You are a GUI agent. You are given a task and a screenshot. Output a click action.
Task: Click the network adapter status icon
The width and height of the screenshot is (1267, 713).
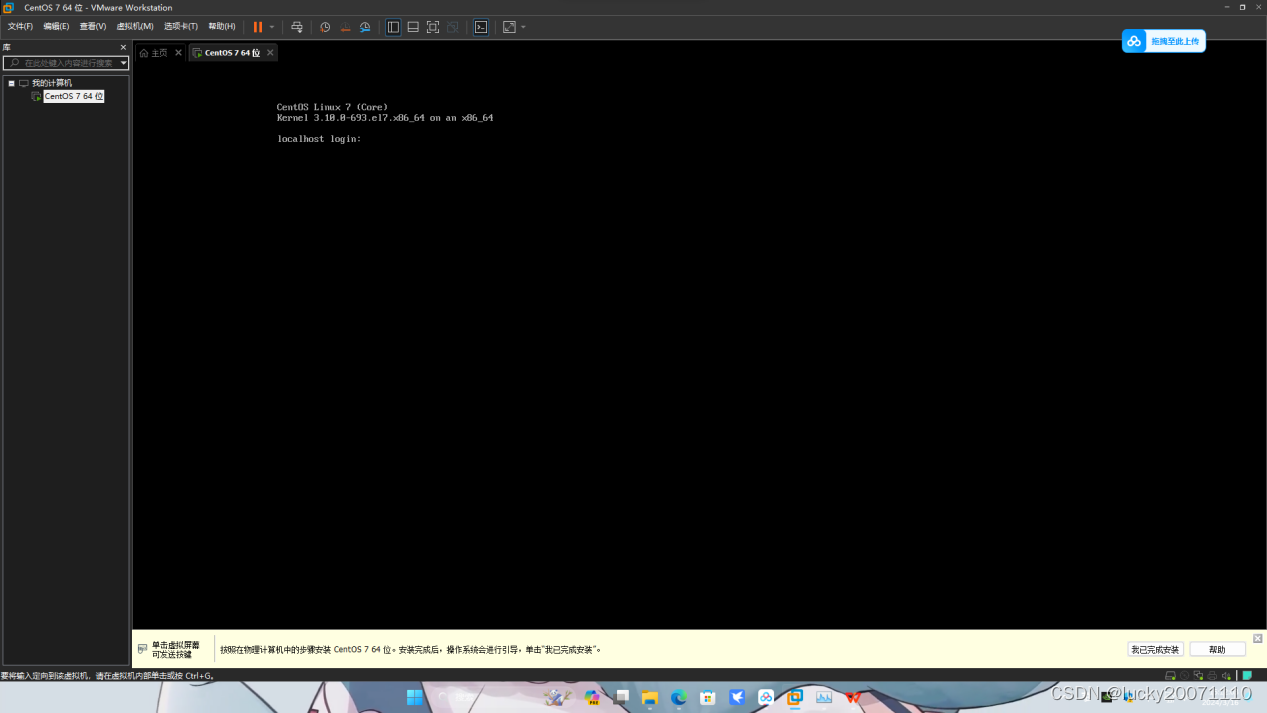point(1199,676)
